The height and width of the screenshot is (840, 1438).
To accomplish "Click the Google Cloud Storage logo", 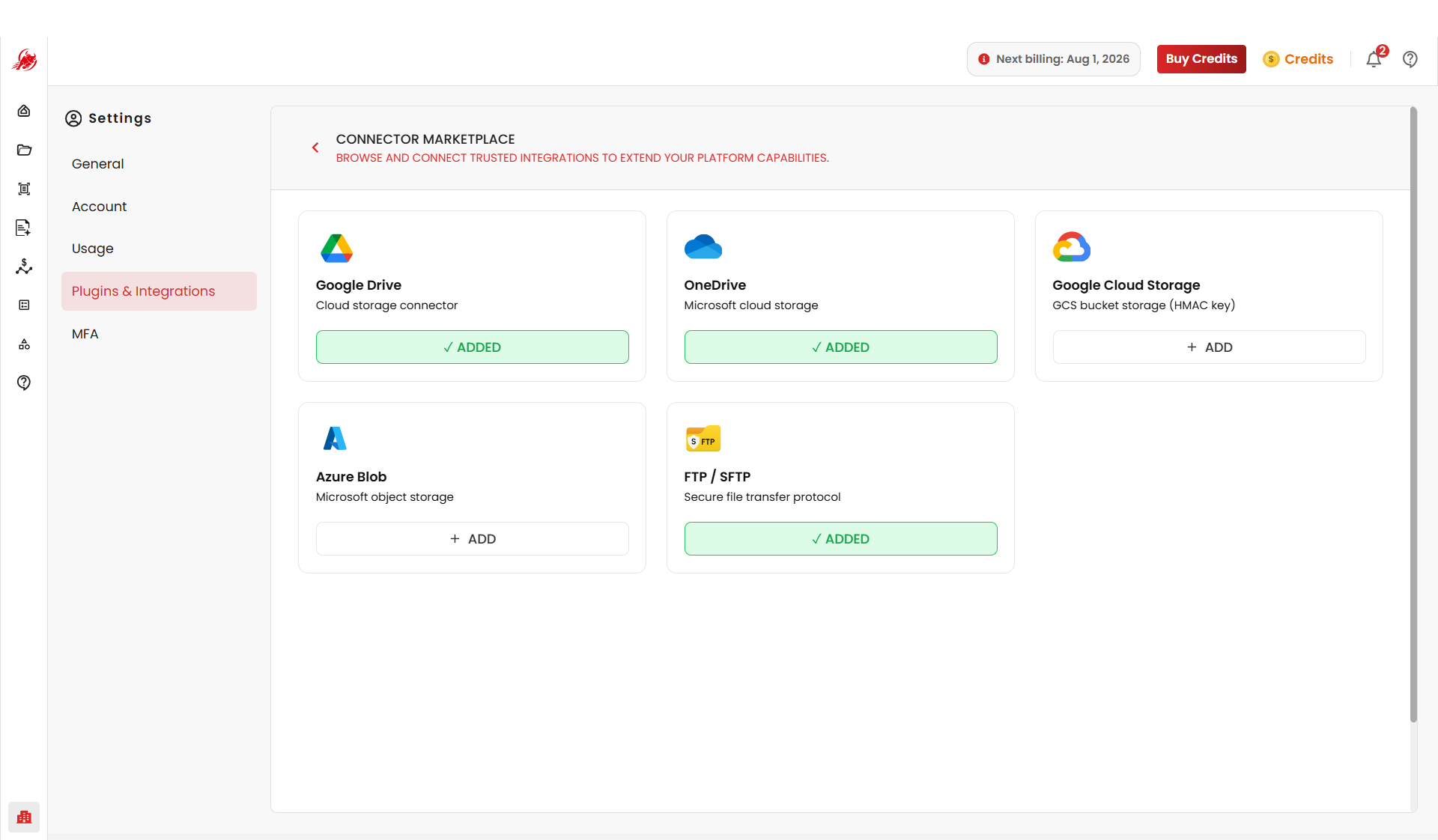I will (1072, 246).
